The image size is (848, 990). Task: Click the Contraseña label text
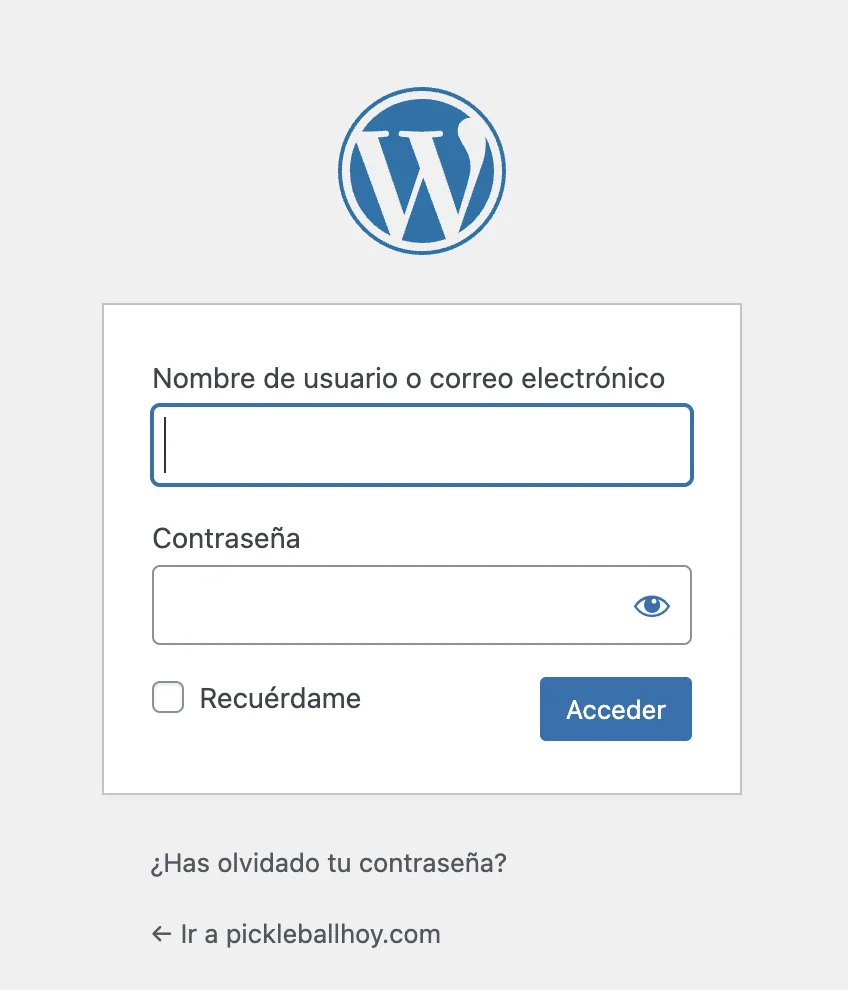pos(226,538)
